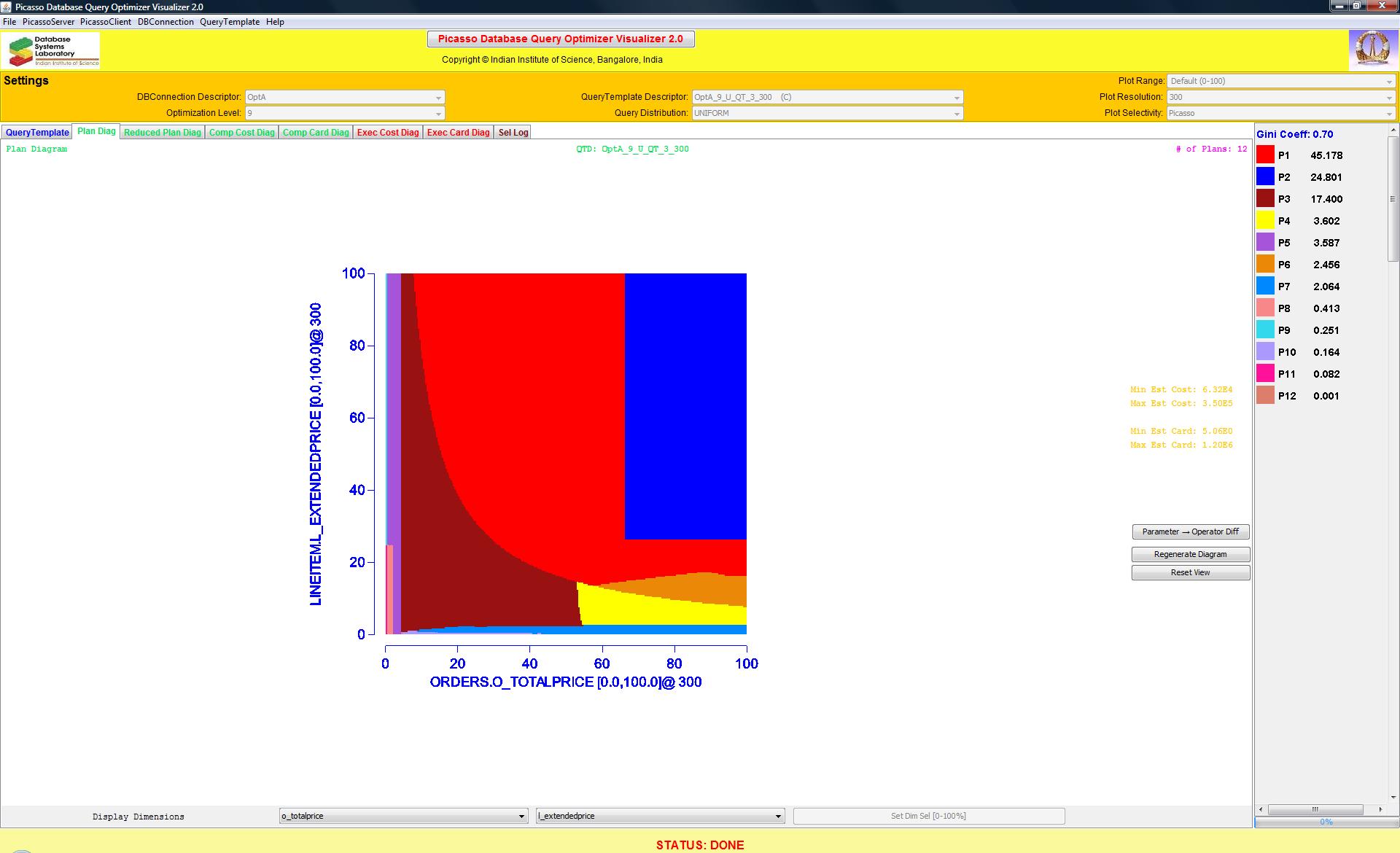
Task: Open the l_extendedprice display dimension dropdown
Action: tap(660, 816)
